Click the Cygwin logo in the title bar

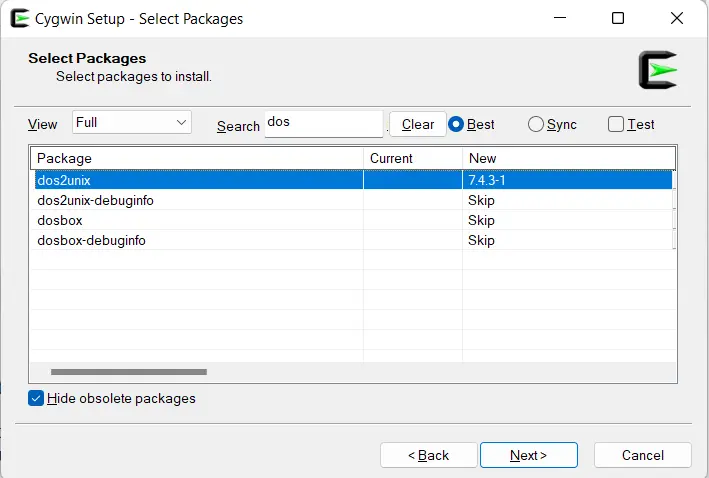coord(20,19)
